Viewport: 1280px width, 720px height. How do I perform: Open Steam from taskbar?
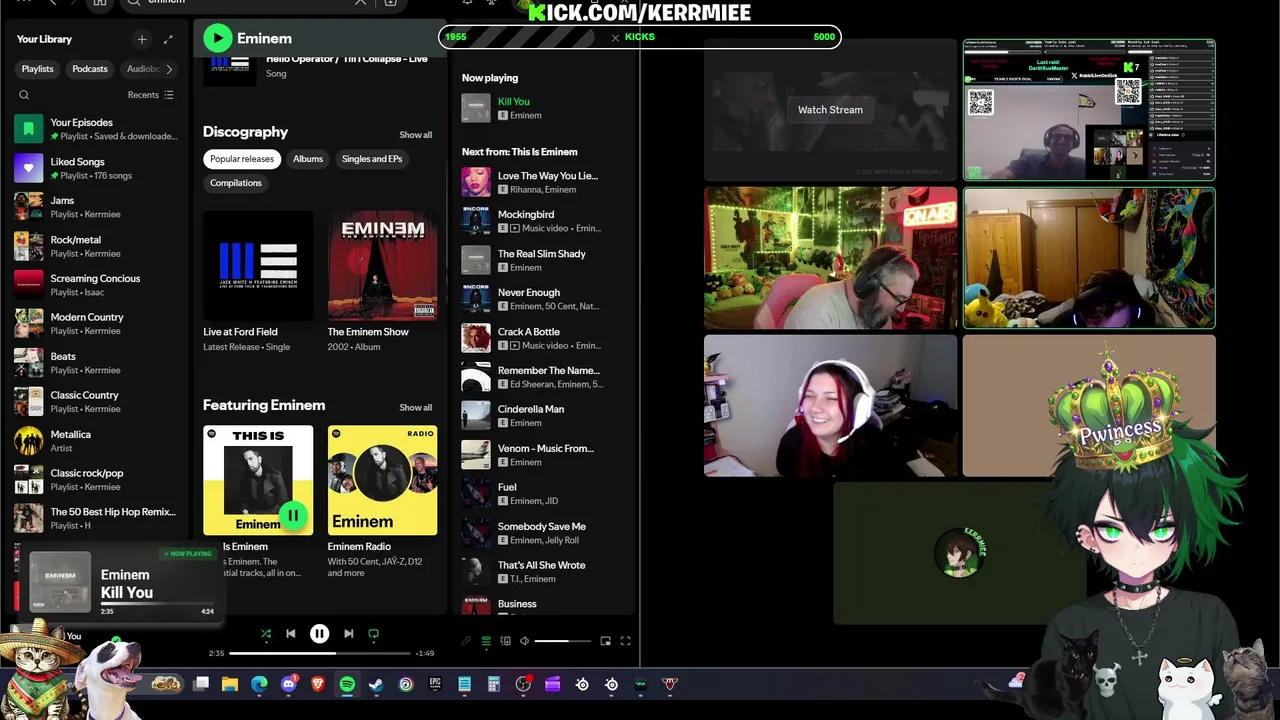click(376, 684)
